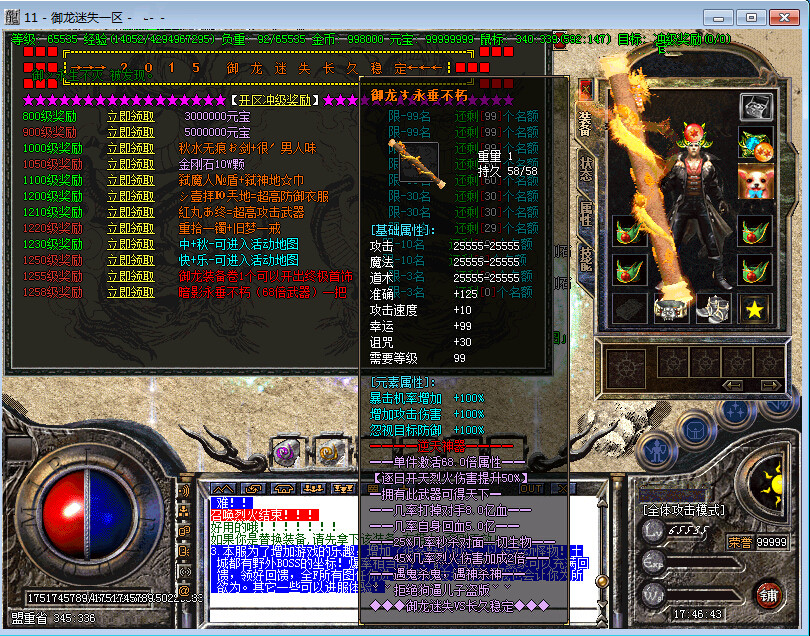
Task: Click the dragon app icon in title bar
Action: [11, 17]
